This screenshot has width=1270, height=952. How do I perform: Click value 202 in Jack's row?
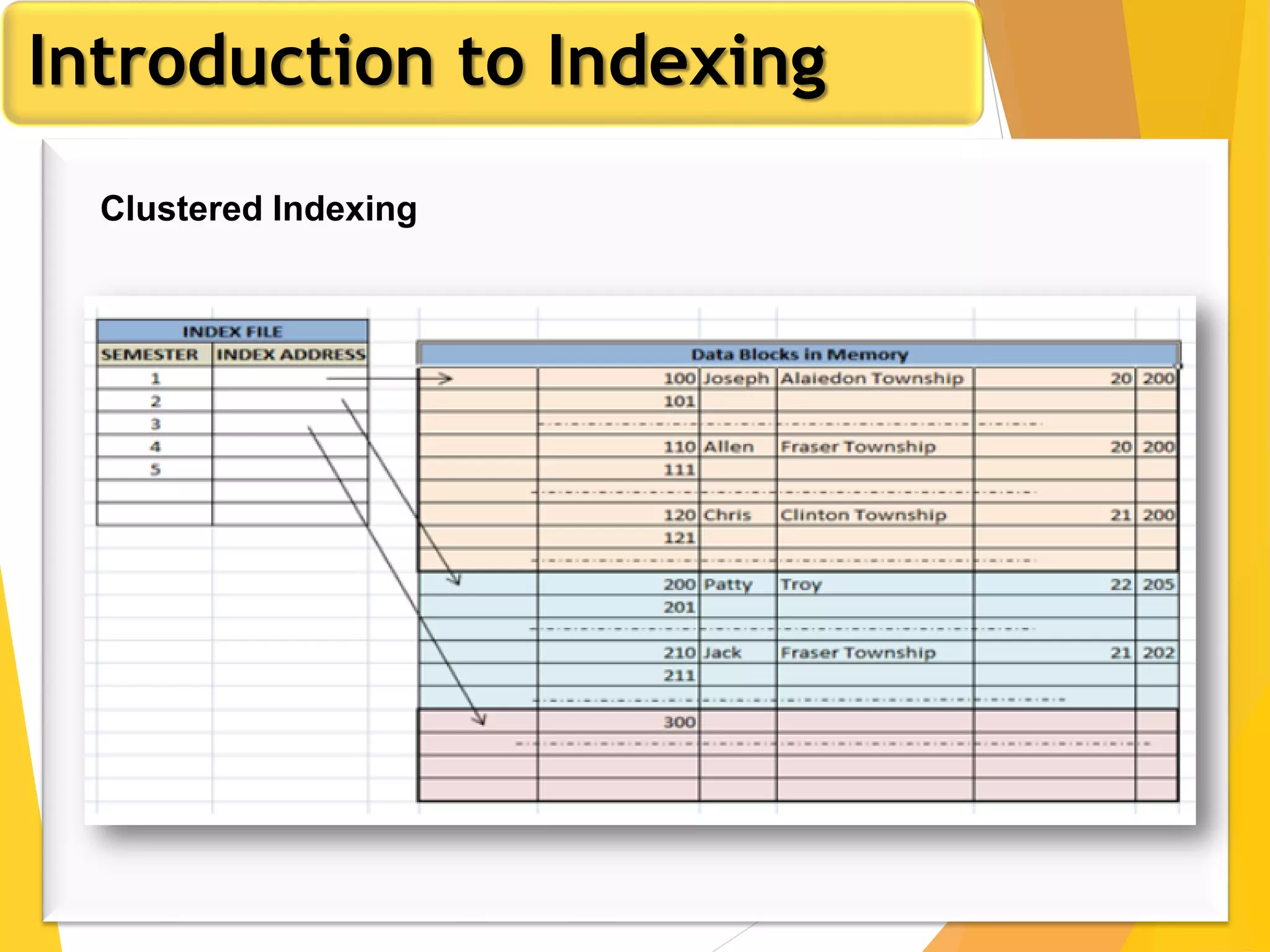pos(1157,653)
